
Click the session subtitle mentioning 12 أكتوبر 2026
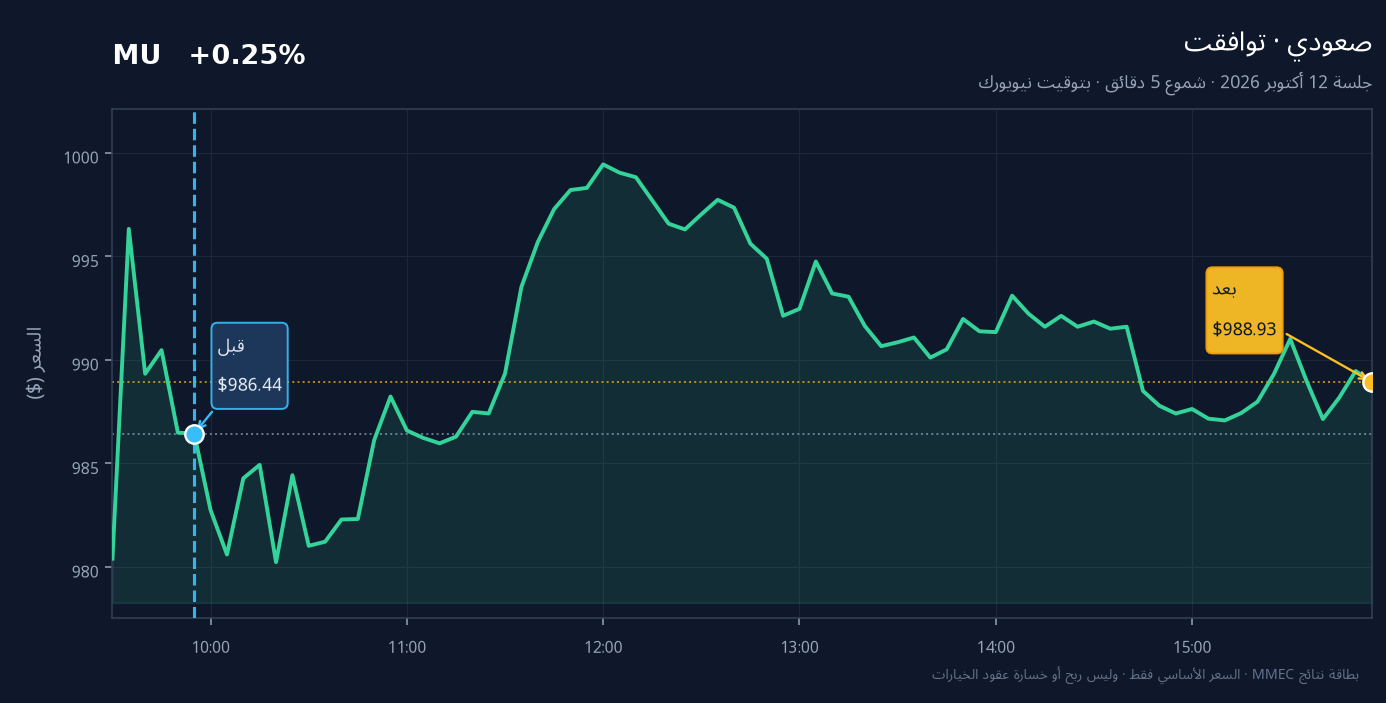pyautogui.click(x=1175, y=83)
